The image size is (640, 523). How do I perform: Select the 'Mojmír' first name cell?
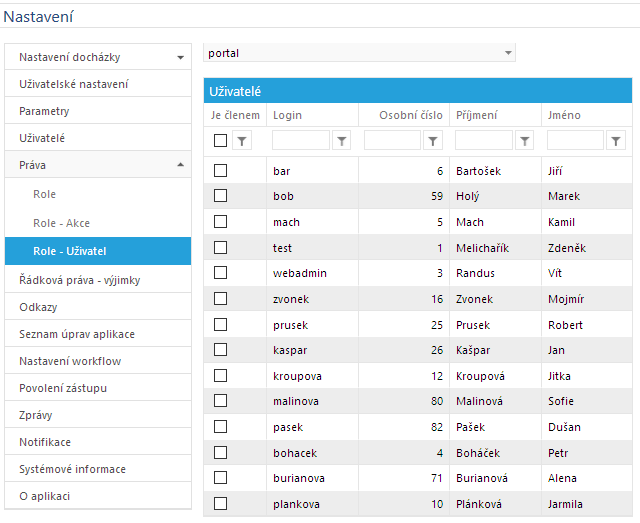click(x=587, y=299)
